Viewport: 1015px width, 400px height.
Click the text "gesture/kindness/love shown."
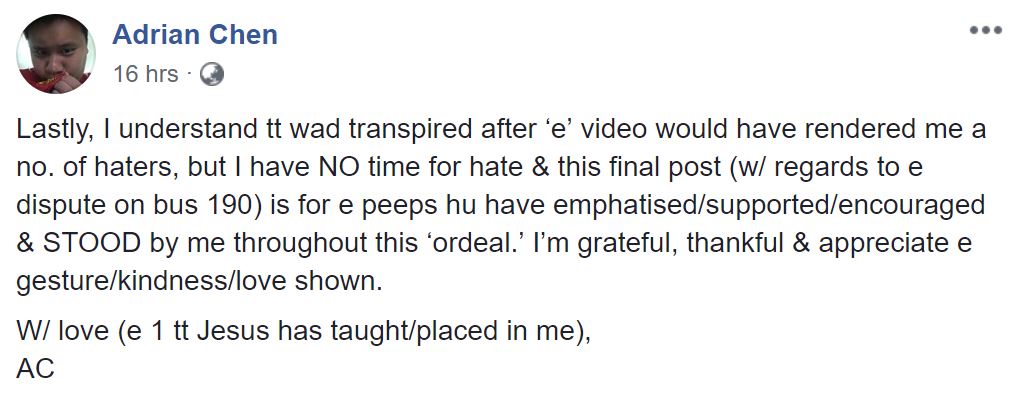coord(200,279)
